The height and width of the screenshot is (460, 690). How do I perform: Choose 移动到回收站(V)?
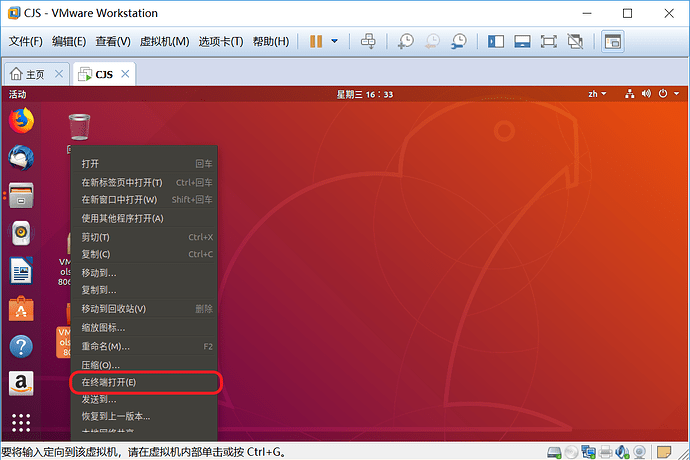tap(144, 309)
